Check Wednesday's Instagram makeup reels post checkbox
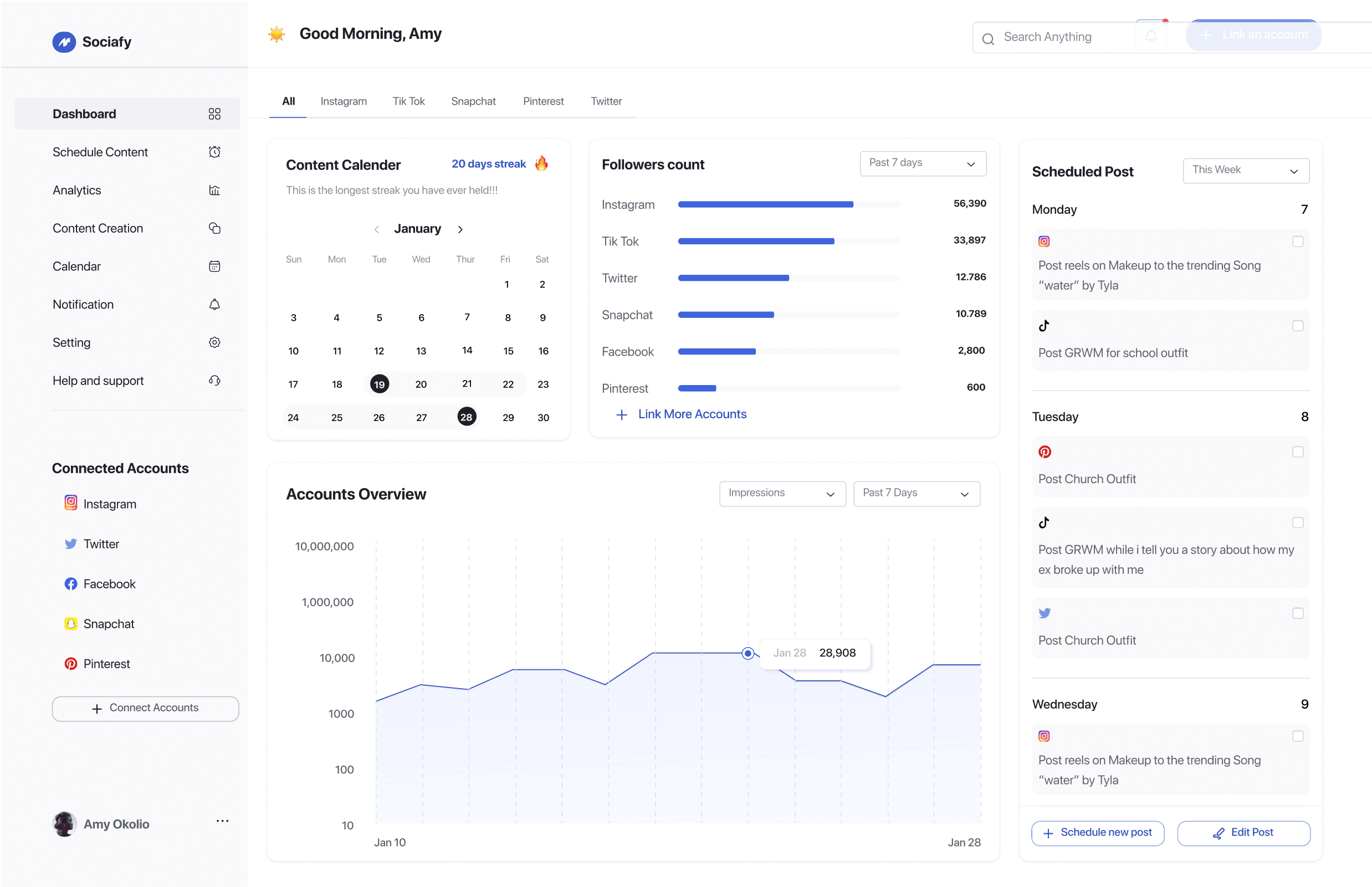Image resolution: width=1372 pixels, height=887 pixels. tap(1297, 736)
